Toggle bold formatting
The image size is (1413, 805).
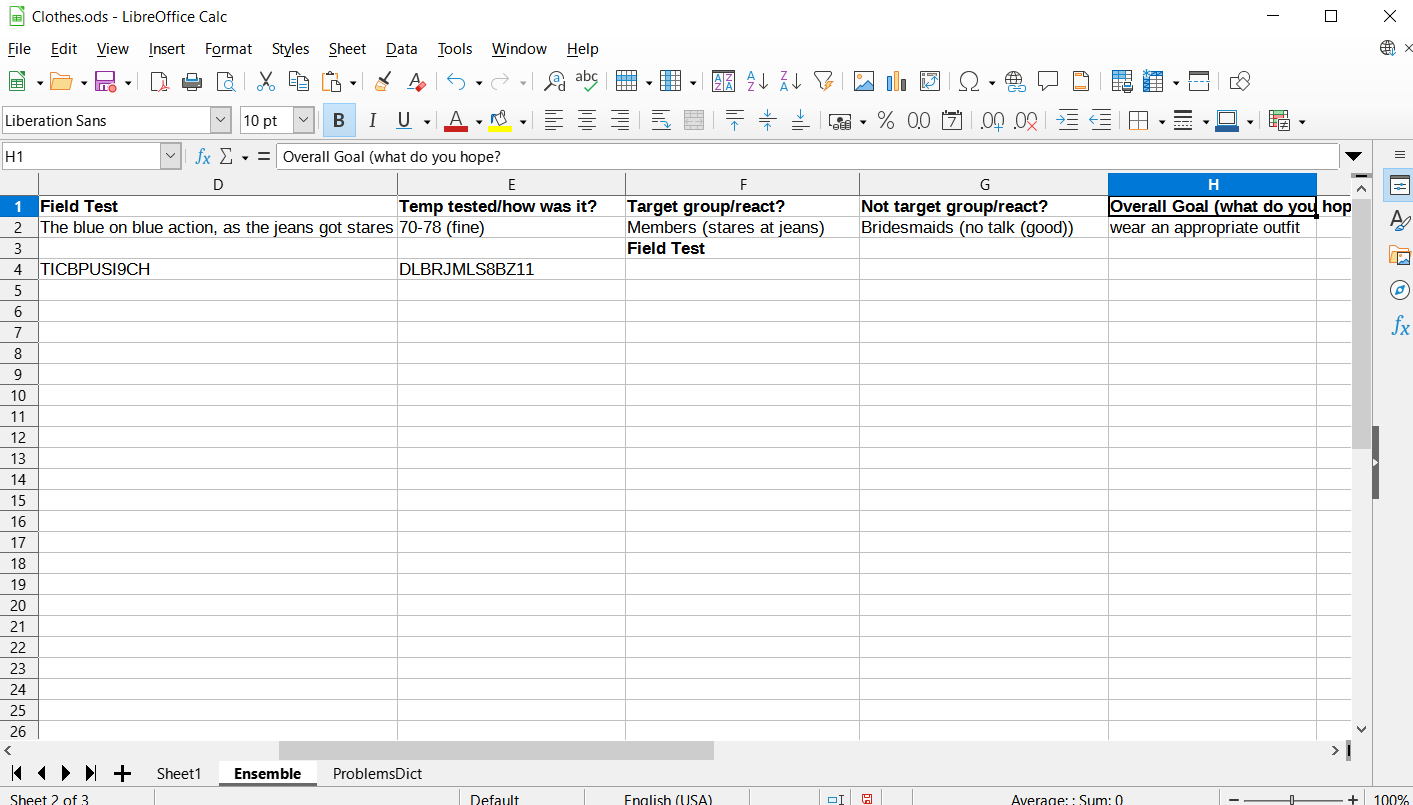[x=339, y=121]
